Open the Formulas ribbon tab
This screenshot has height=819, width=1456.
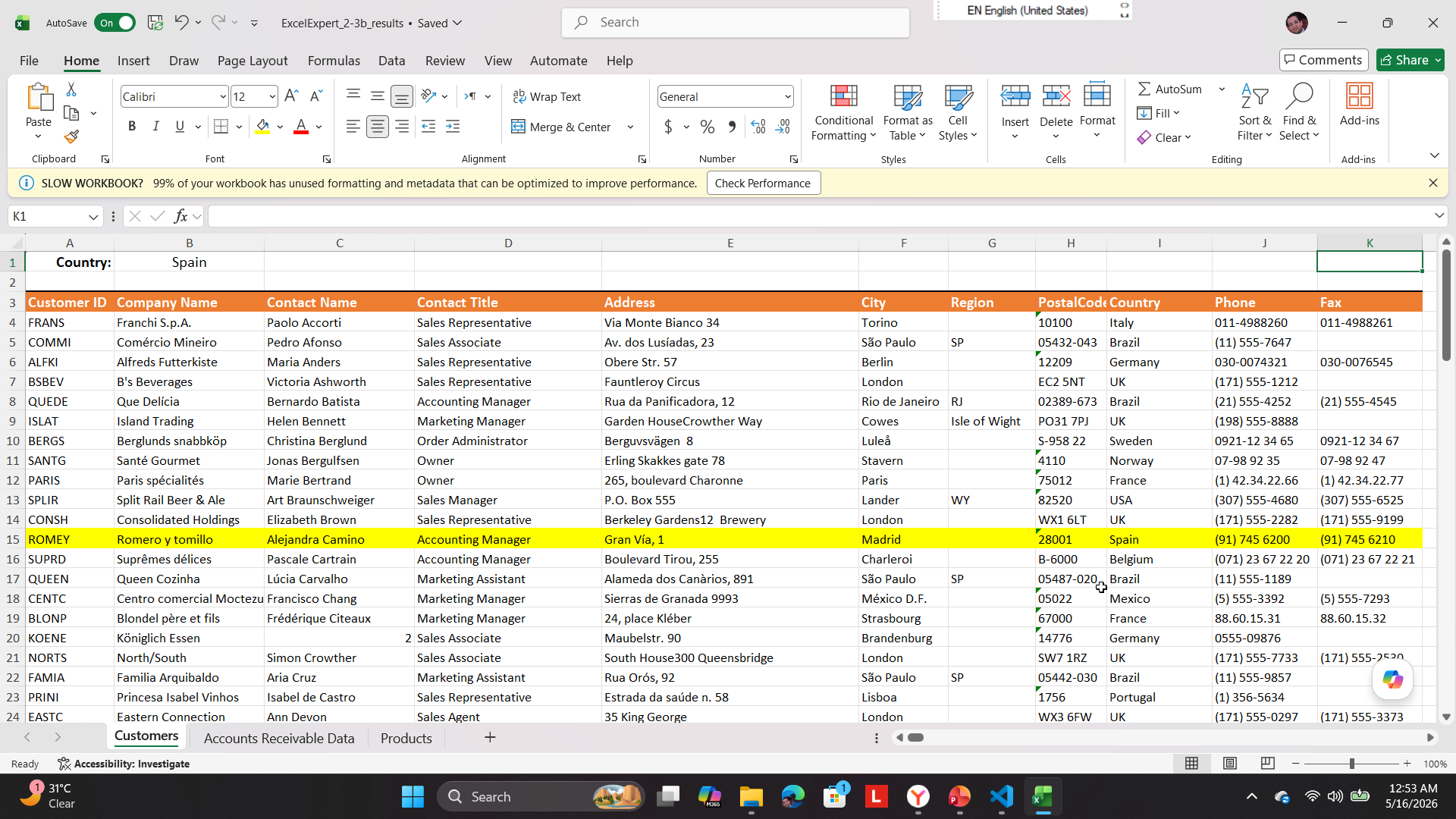[x=334, y=61]
